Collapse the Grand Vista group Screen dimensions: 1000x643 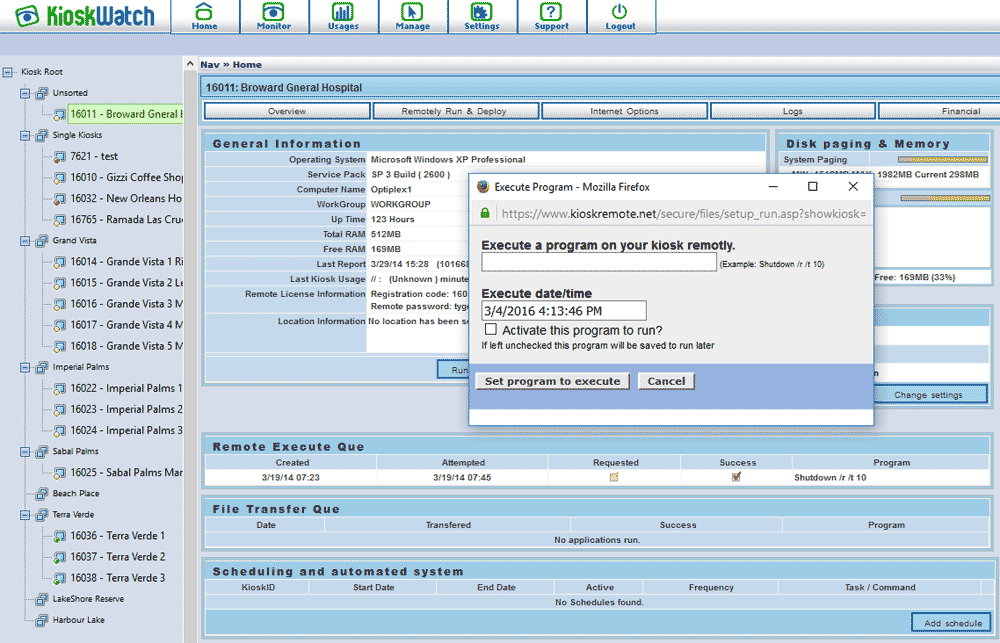pos(25,240)
